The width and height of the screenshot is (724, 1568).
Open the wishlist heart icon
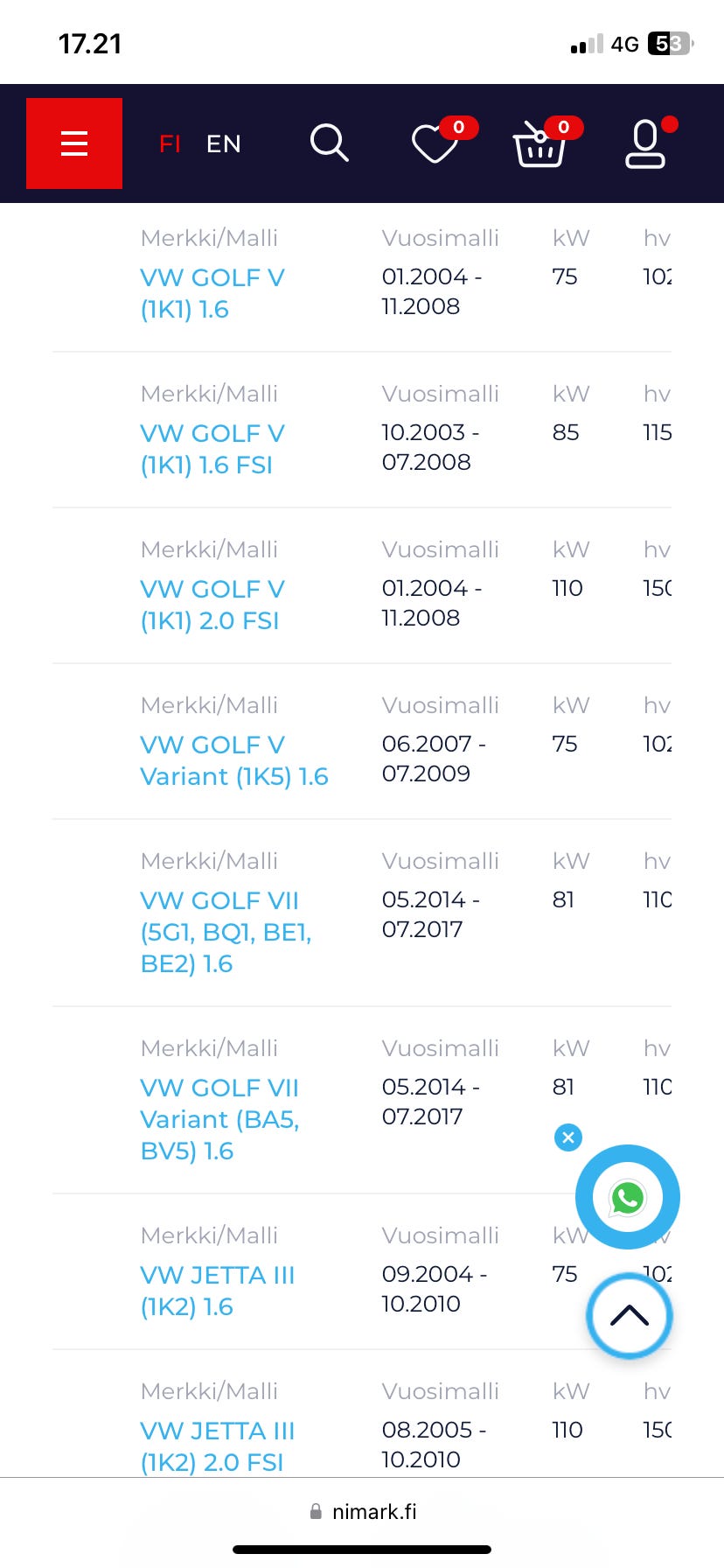435,143
